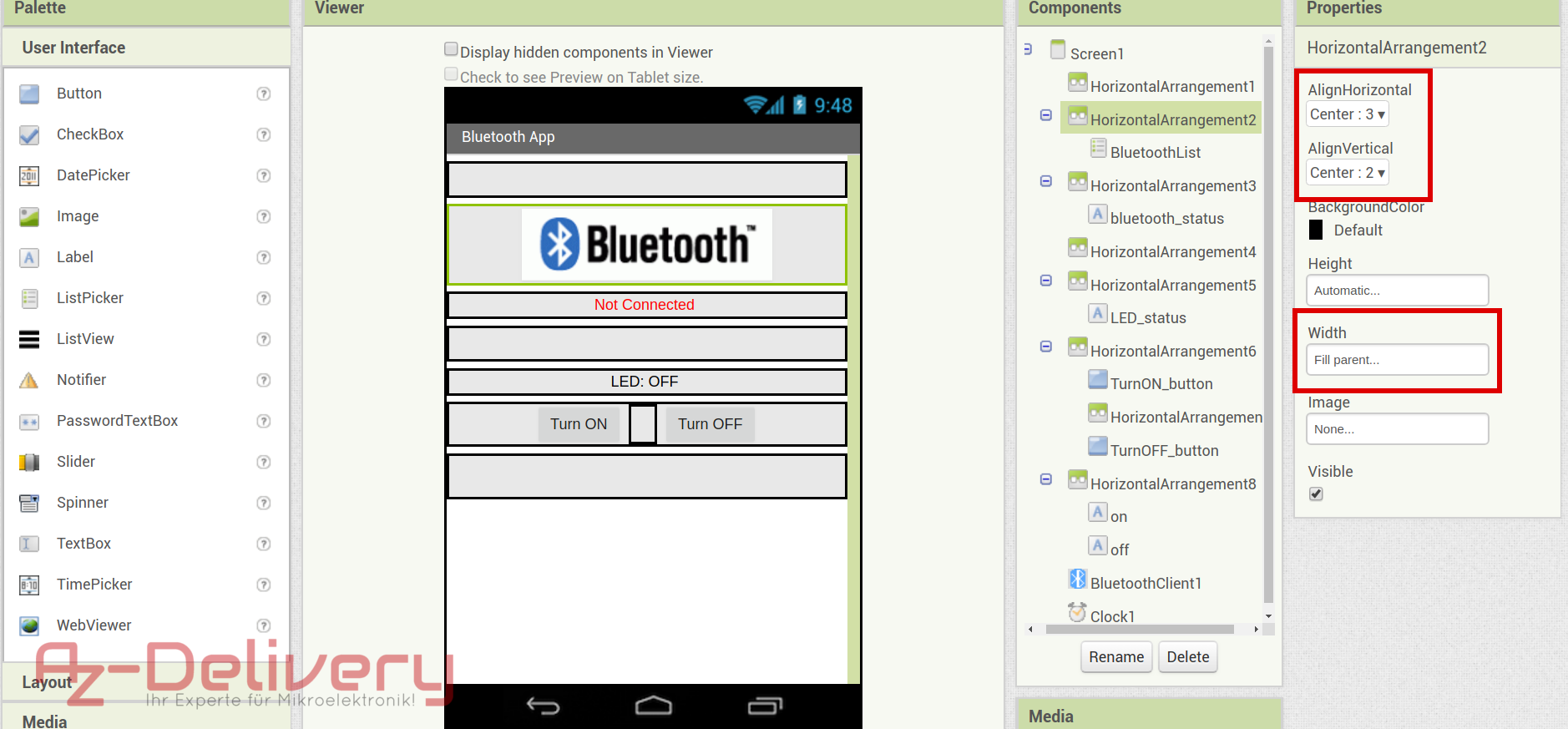Tap the phone preview back icon
Image resolution: width=1568 pixels, height=729 pixels.
543,706
